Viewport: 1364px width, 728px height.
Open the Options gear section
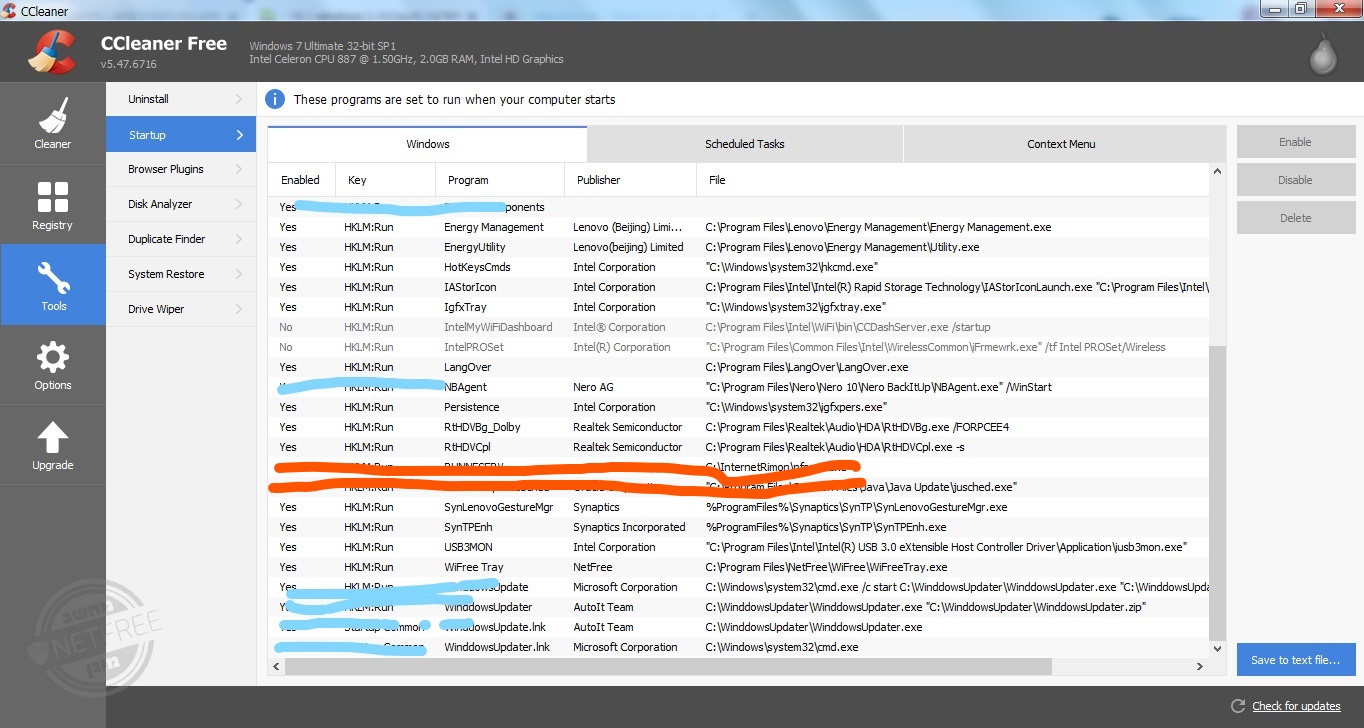52,365
